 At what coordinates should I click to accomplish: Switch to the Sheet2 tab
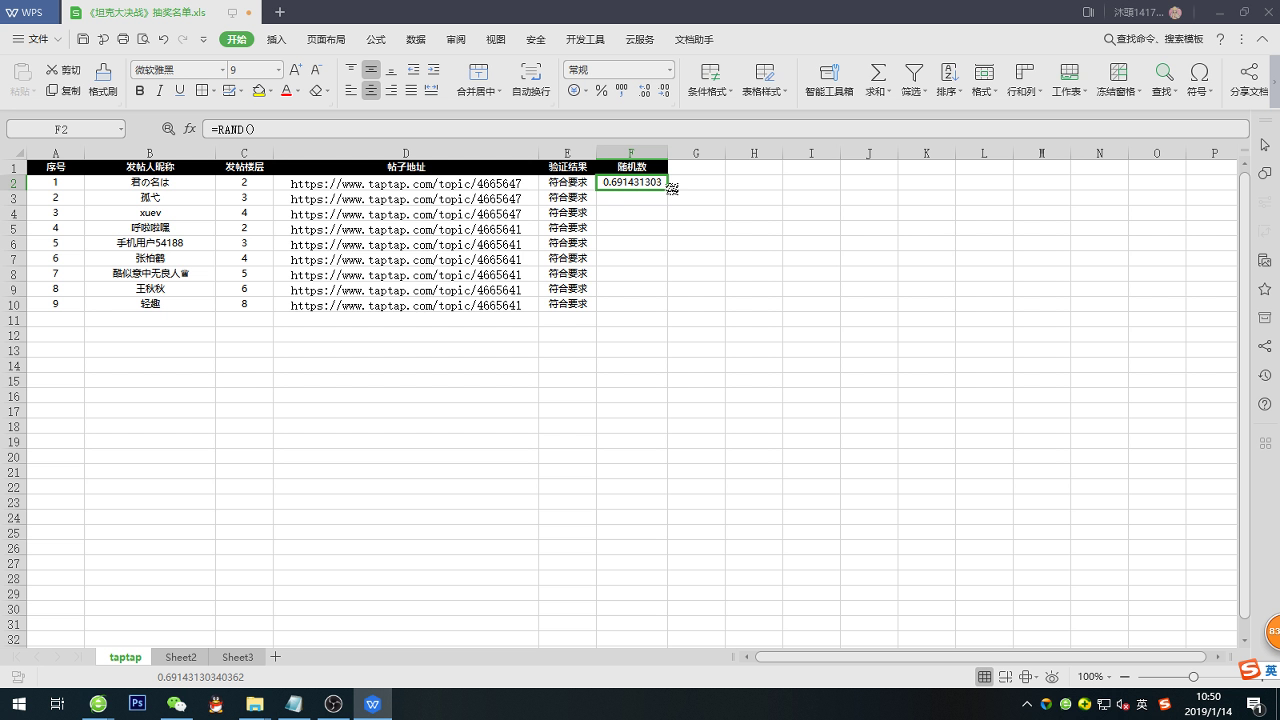pyautogui.click(x=181, y=657)
